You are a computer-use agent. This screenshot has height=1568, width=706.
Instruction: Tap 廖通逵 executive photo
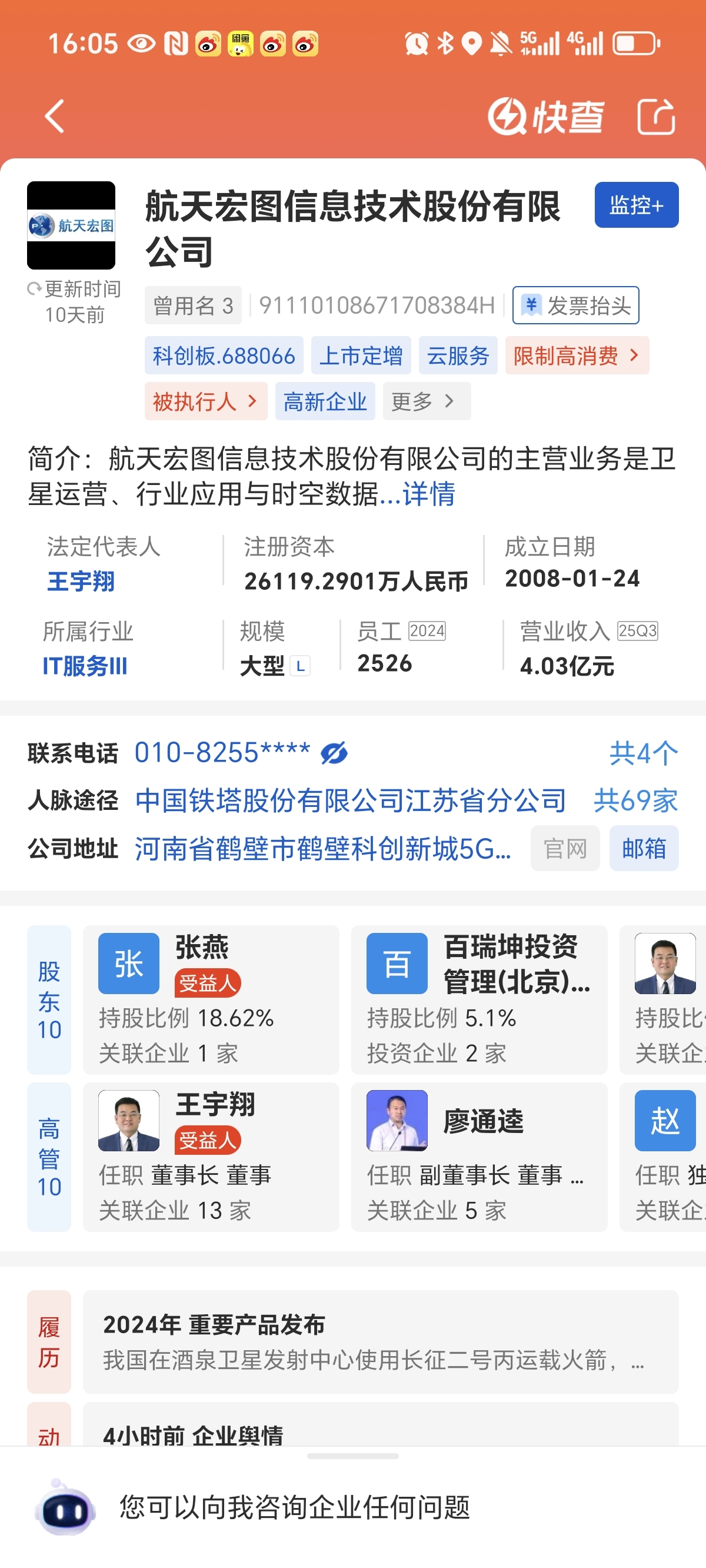pos(397,1121)
